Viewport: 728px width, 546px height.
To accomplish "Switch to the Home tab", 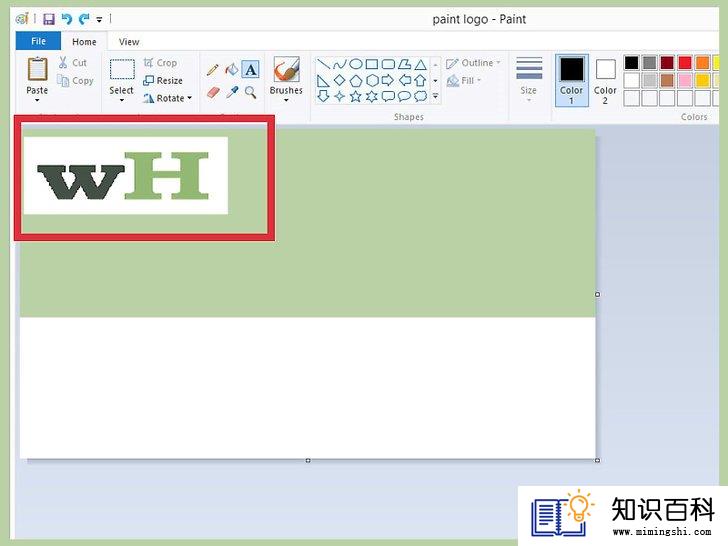I will click(84, 42).
